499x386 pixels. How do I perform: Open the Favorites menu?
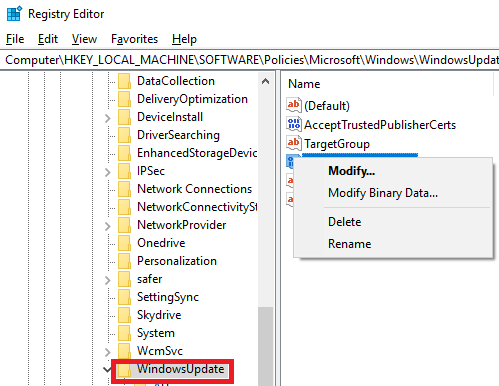click(x=134, y=39)
